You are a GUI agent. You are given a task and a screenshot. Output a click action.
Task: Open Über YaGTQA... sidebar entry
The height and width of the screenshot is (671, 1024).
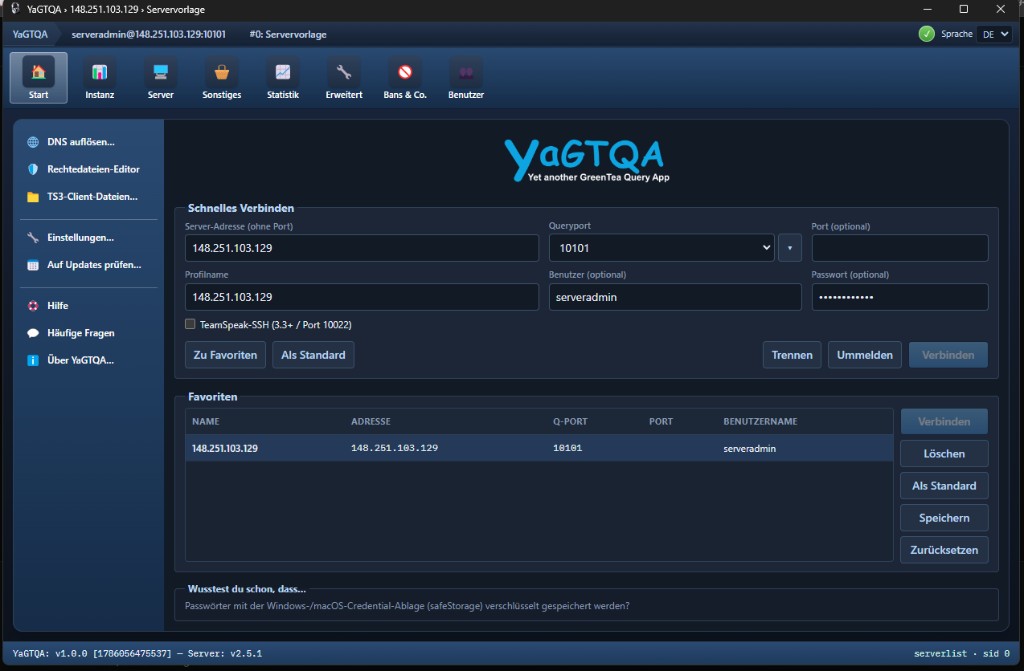pyautogui.click(x=88, y=361)
